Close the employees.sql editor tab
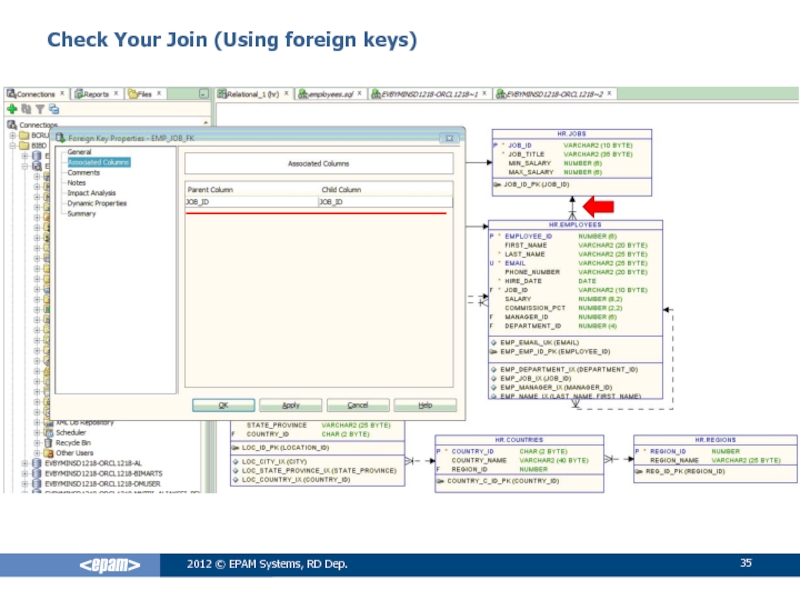 (x=359, y=93)
